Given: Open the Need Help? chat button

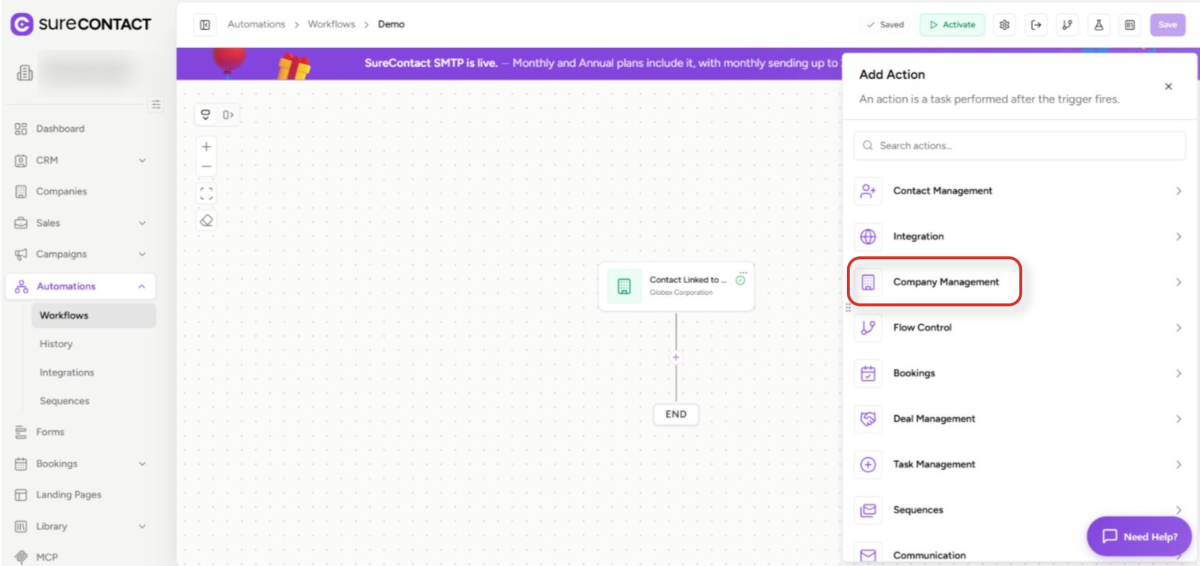Looking at the screenshot, I should (1139, 536).
